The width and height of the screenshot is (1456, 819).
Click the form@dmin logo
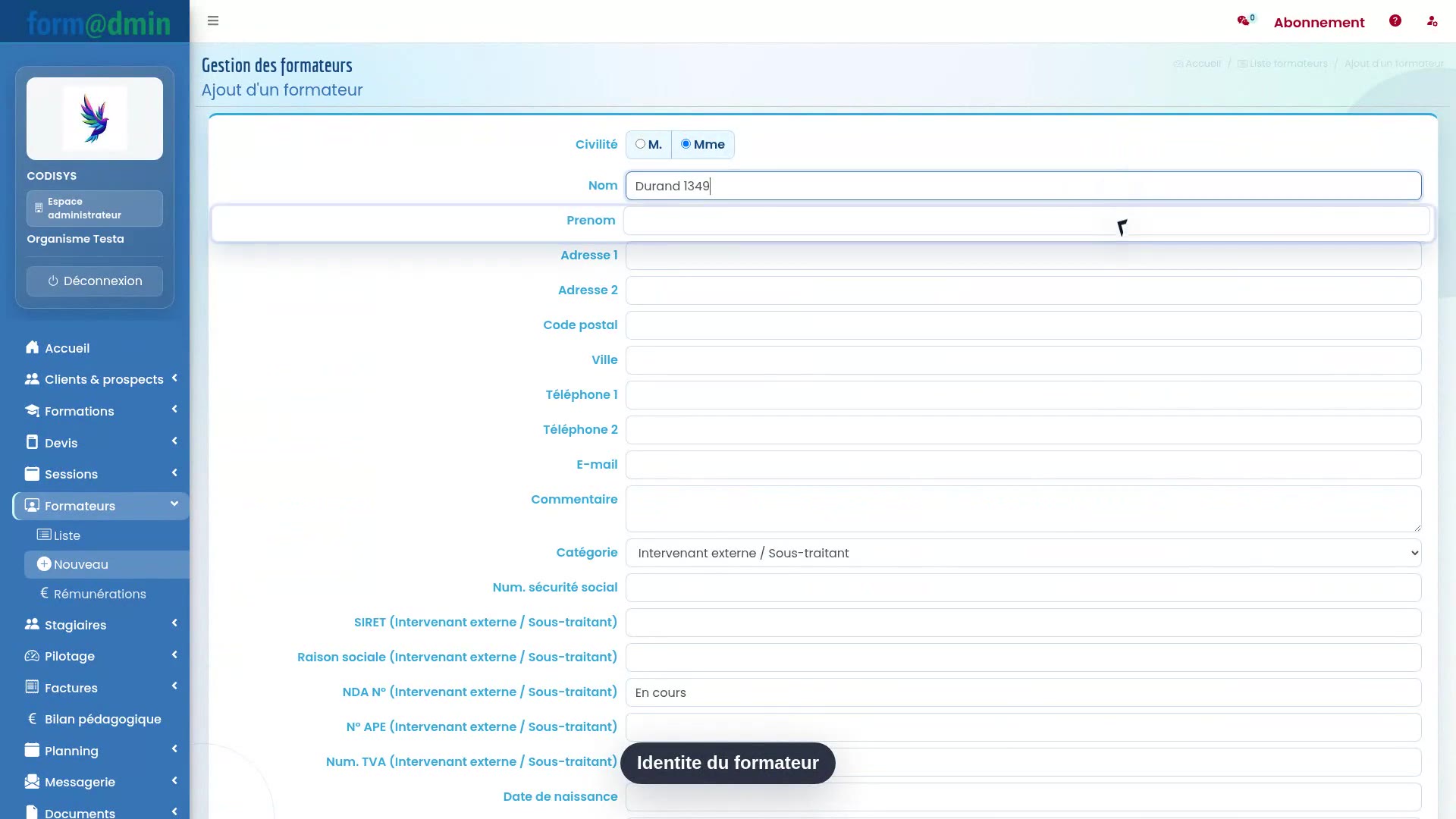[99, 23]
